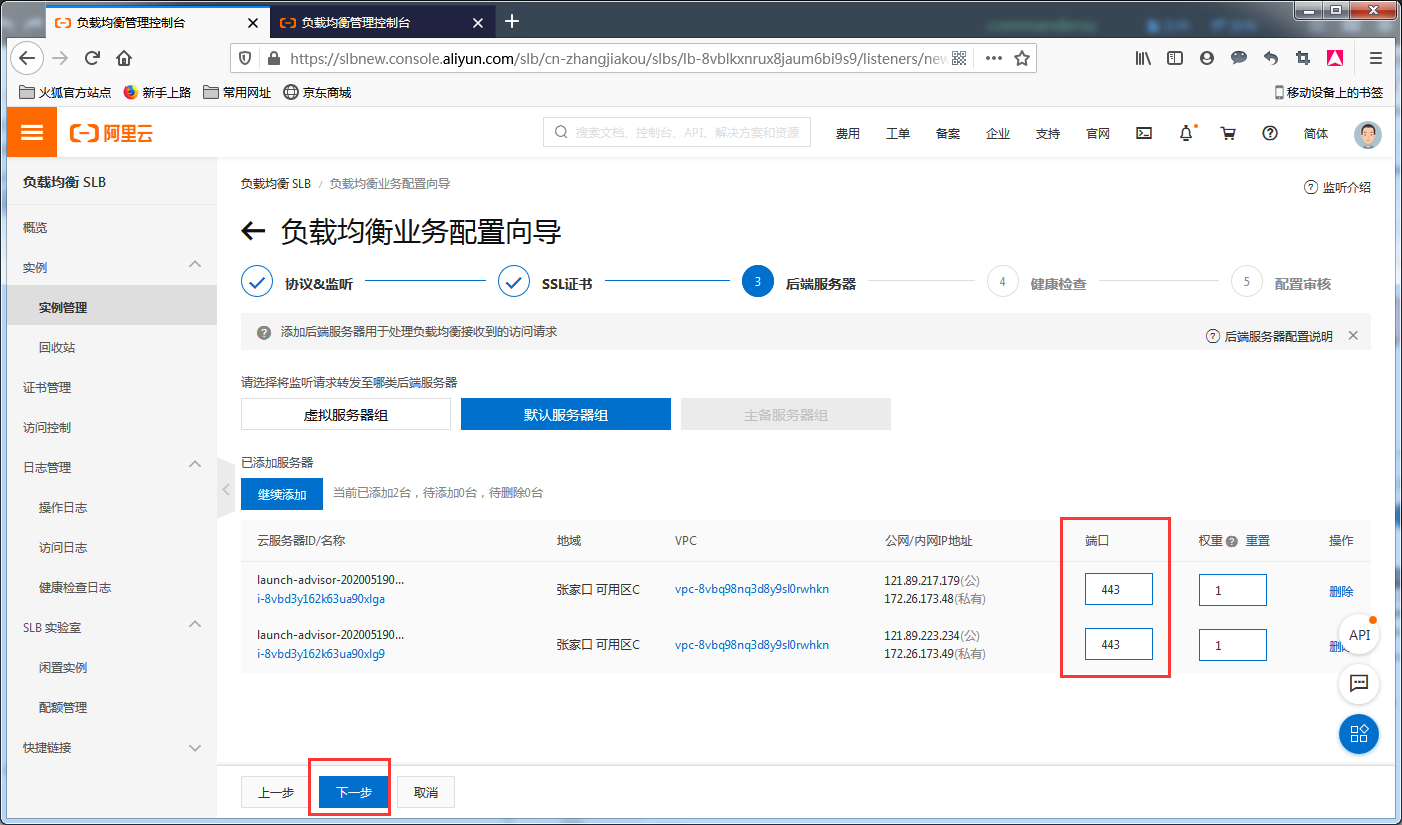
Task: Click the first server's port field
Action: pyautogui.click(x=1118, y=590)
